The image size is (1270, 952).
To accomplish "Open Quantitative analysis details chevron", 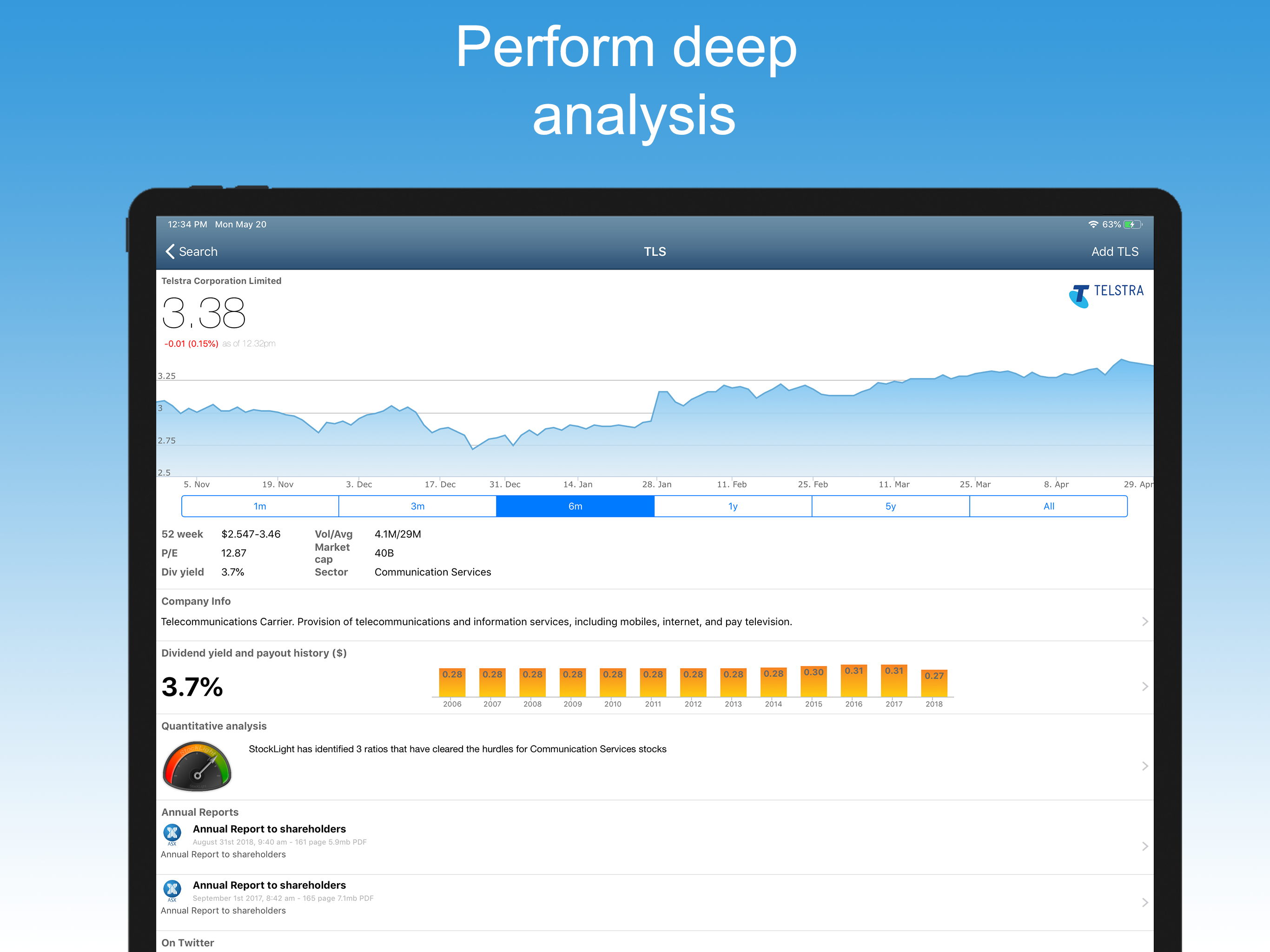I will coord(1145,766).
